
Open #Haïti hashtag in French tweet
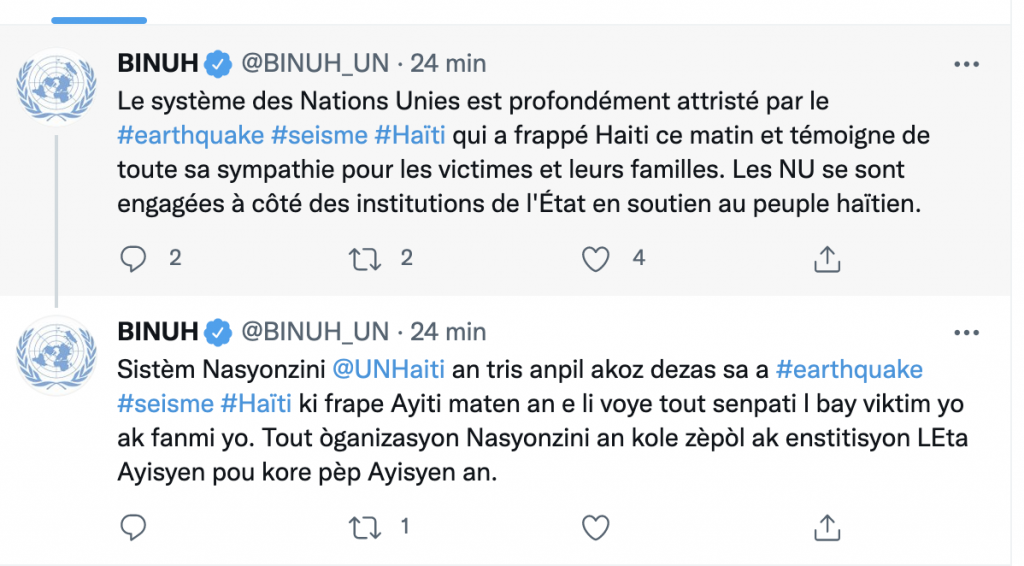(x=409, y=133)
